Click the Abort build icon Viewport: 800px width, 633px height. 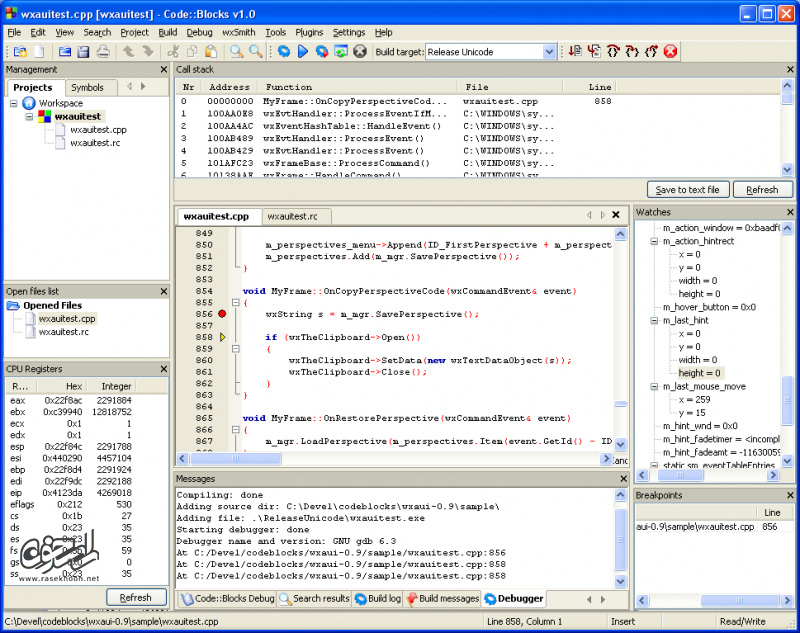tap(360, 52)
